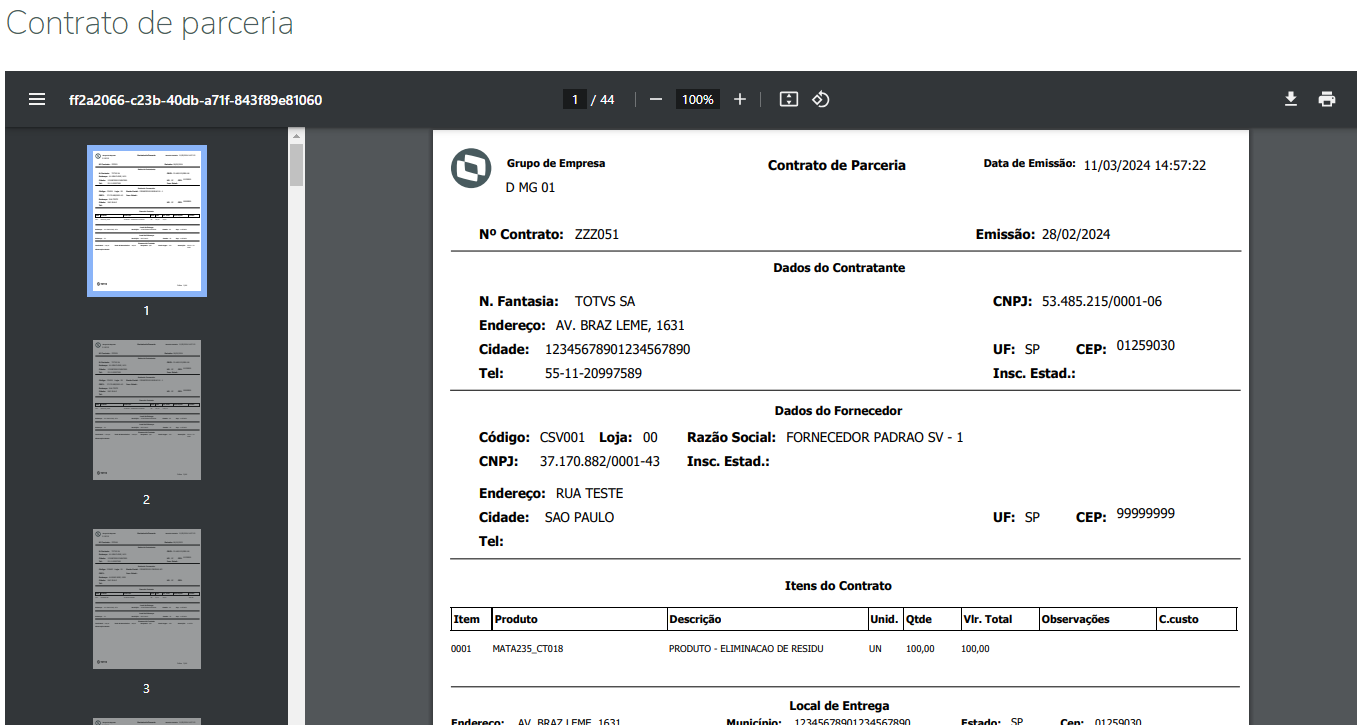
Task: Print the contract document
Action: pos(1327,99)
